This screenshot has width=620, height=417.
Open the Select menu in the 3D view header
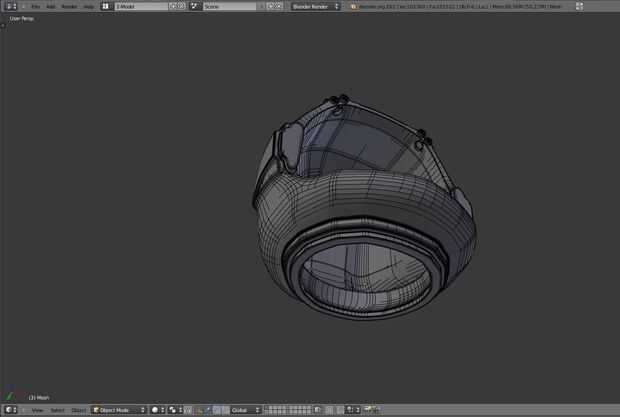click(x=57, y=410)
